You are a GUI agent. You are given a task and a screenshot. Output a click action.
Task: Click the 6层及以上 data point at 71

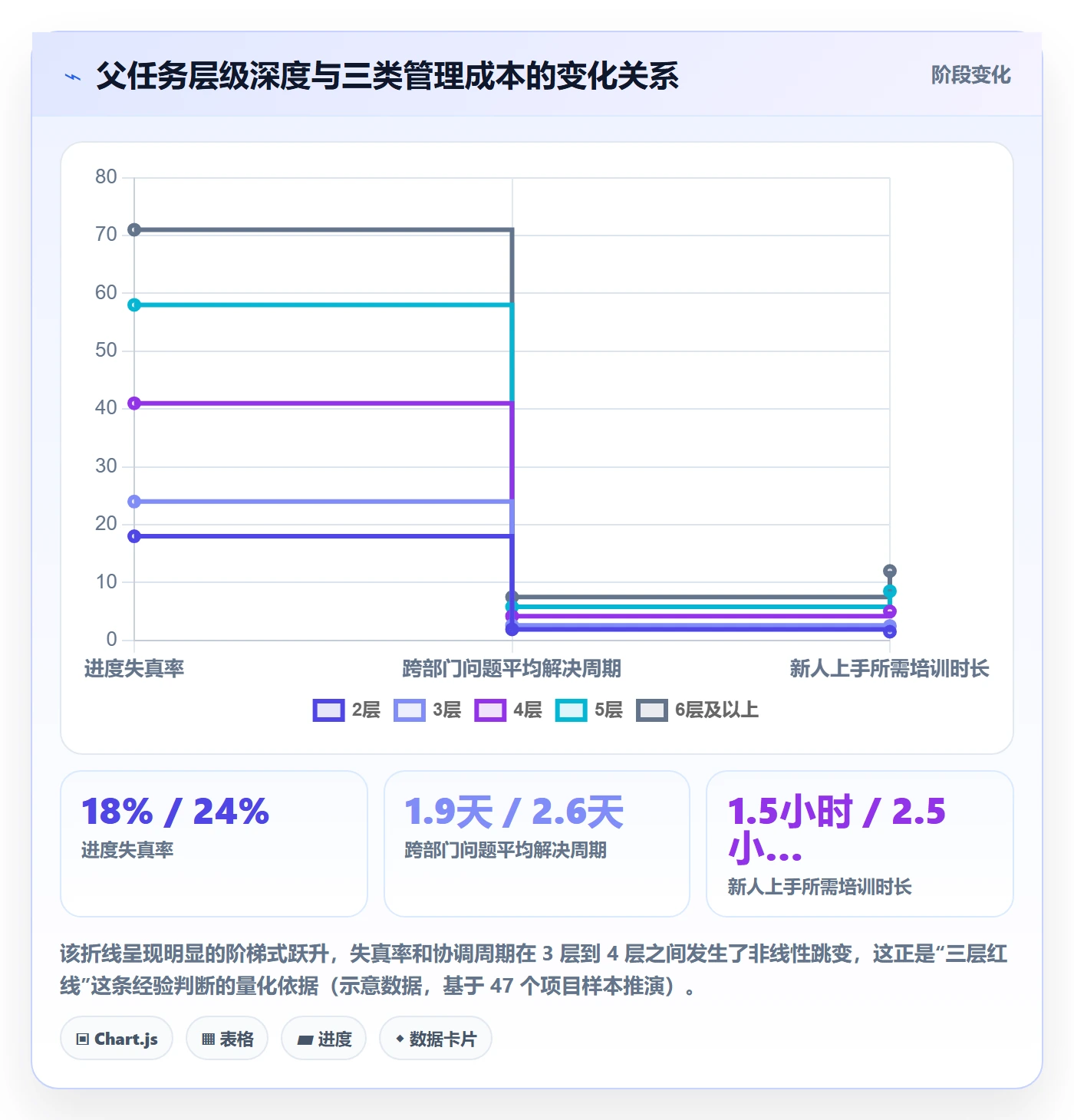click(134, 229)
